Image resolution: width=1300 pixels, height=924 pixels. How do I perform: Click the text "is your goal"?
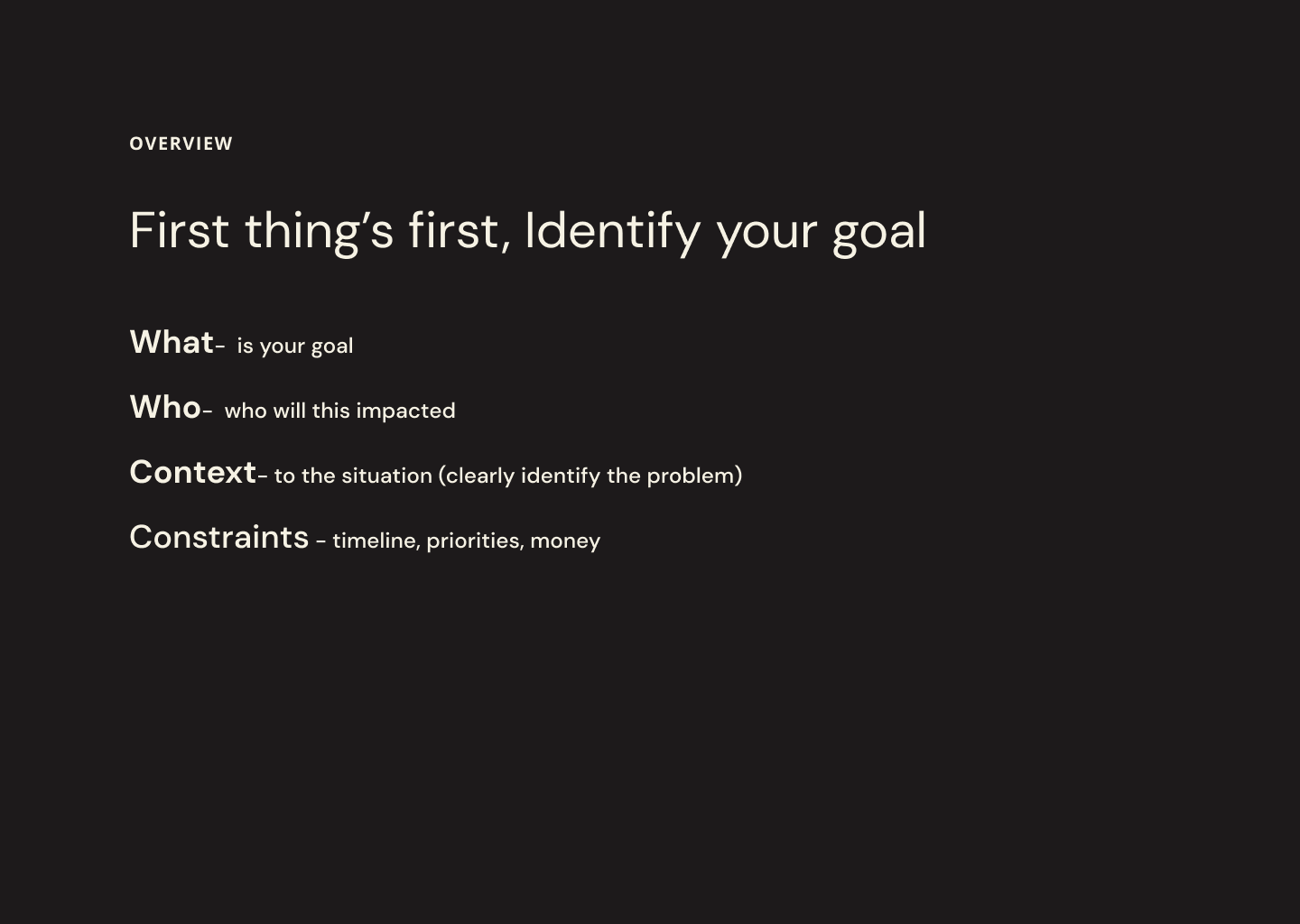tap(295, 346)
